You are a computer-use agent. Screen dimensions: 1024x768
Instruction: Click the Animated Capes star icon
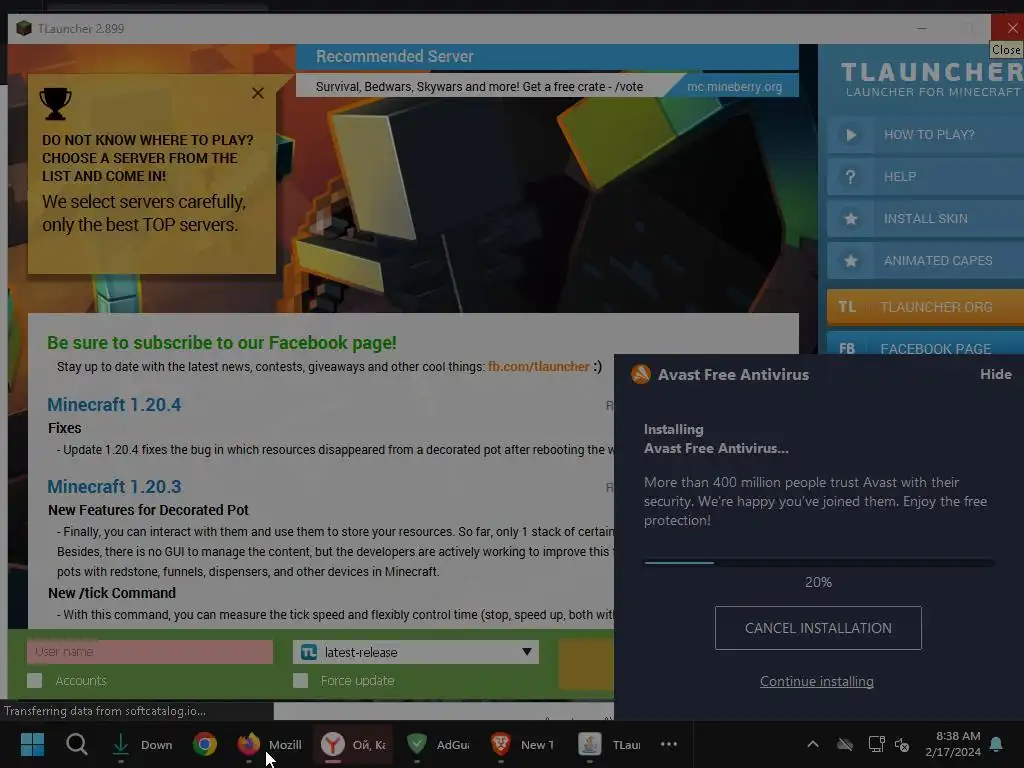click(x=850, y=261)
